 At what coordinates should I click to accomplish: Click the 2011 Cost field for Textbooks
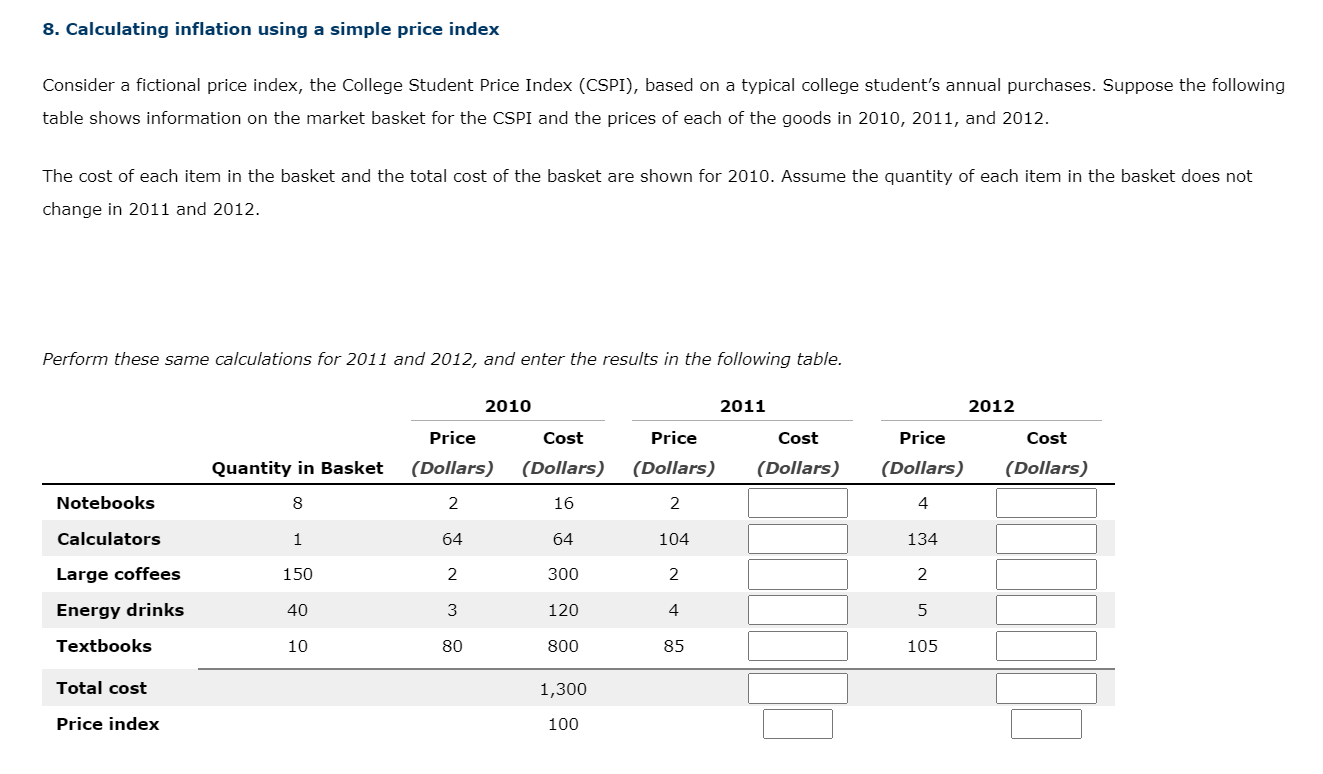tap(797, 645)
